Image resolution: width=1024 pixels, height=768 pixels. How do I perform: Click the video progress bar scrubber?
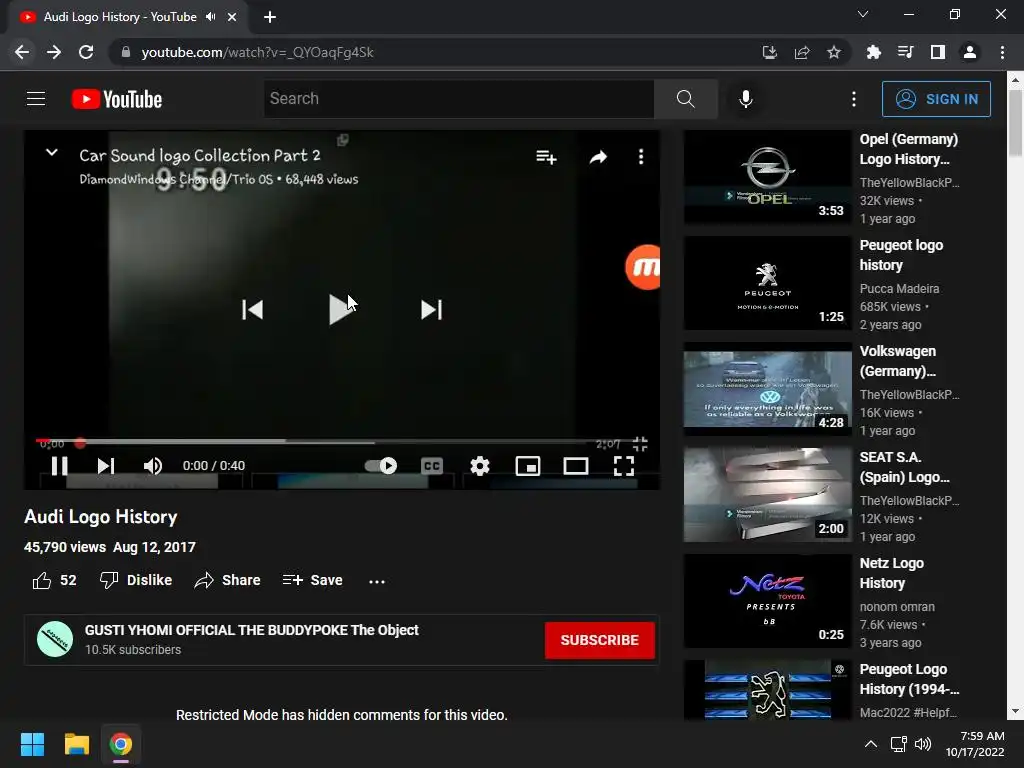coord(80,443)
